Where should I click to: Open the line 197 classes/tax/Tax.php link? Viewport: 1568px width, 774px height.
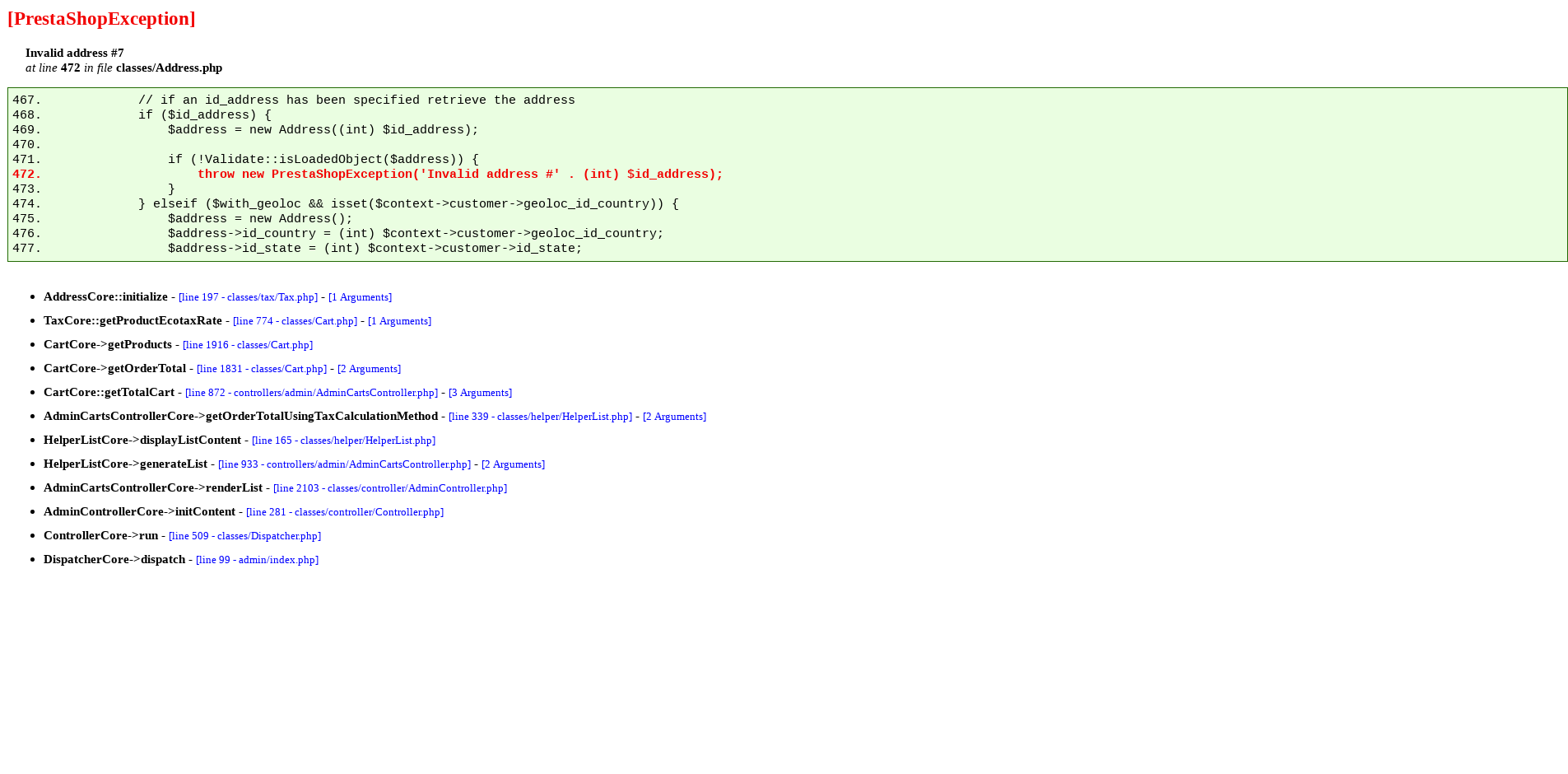pos(248,297)
